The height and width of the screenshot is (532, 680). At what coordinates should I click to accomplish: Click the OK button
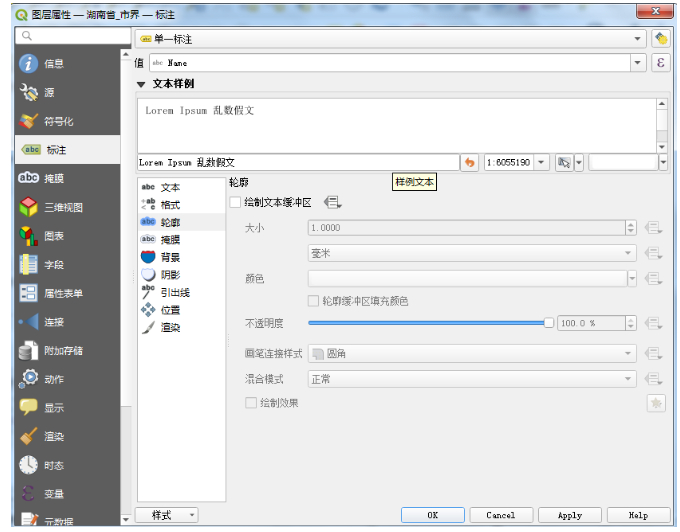pyautogui.click(x=432, y=515)
